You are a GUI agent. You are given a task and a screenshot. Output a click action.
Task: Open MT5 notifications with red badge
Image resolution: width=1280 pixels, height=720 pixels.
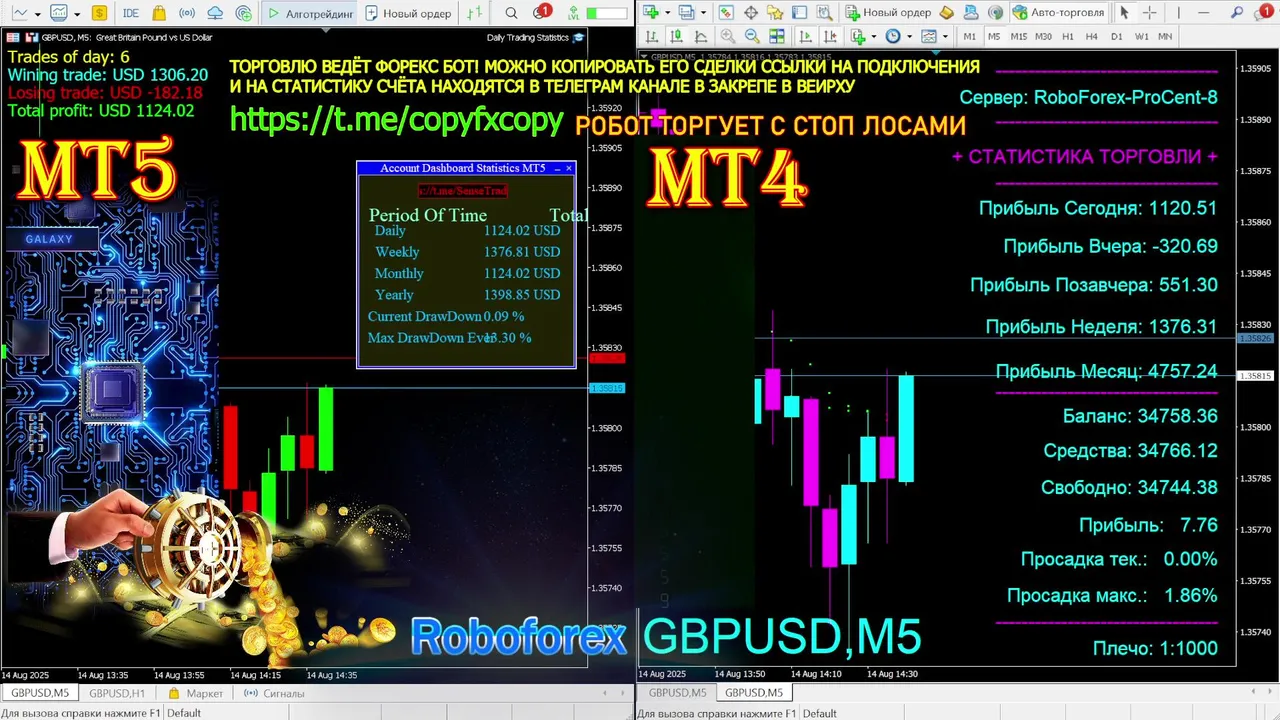click(x=541, y=12)
